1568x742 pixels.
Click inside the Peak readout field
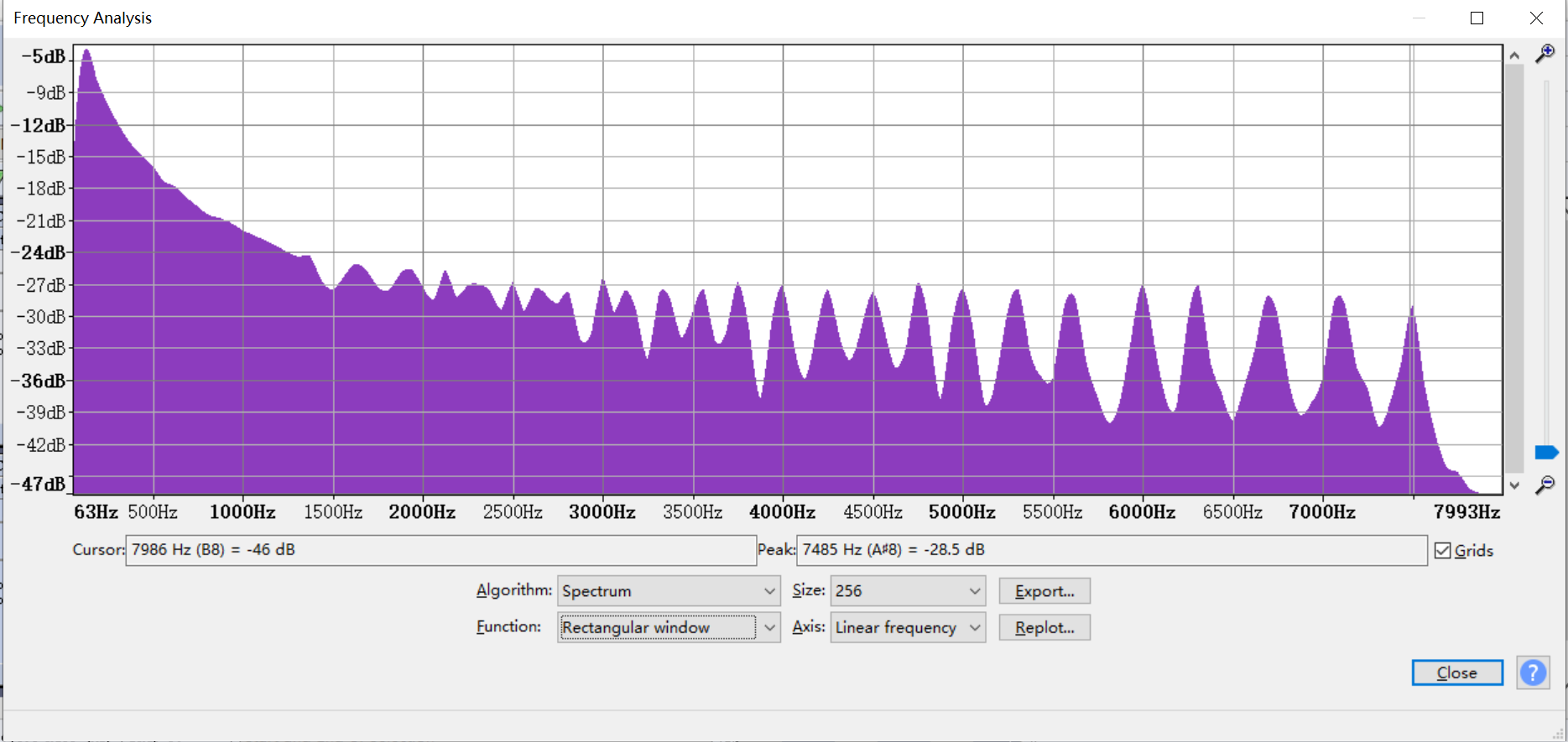[1111, 550]
